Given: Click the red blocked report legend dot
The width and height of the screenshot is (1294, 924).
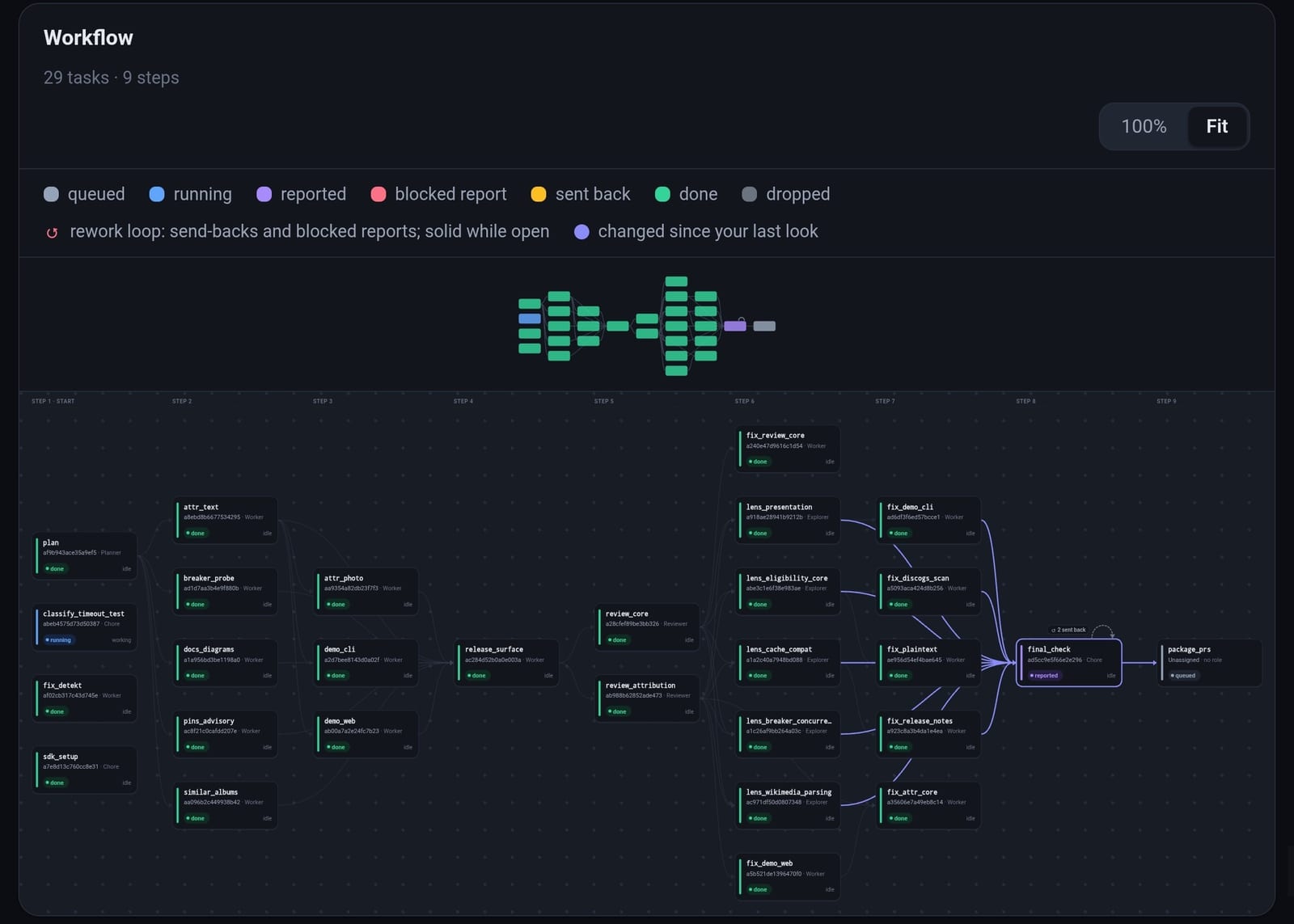Looking at the screenshot, I should point(378,194).
